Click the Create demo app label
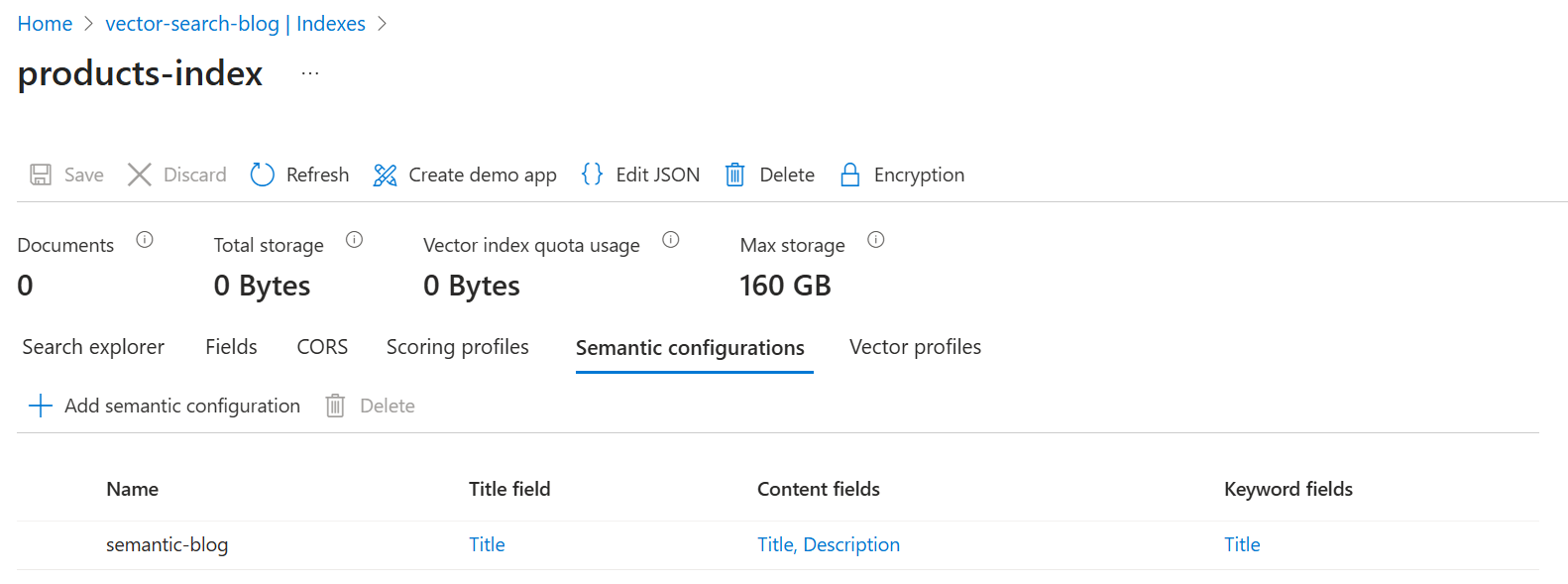This screenshot has height=584, width=1568. (483, 175)
